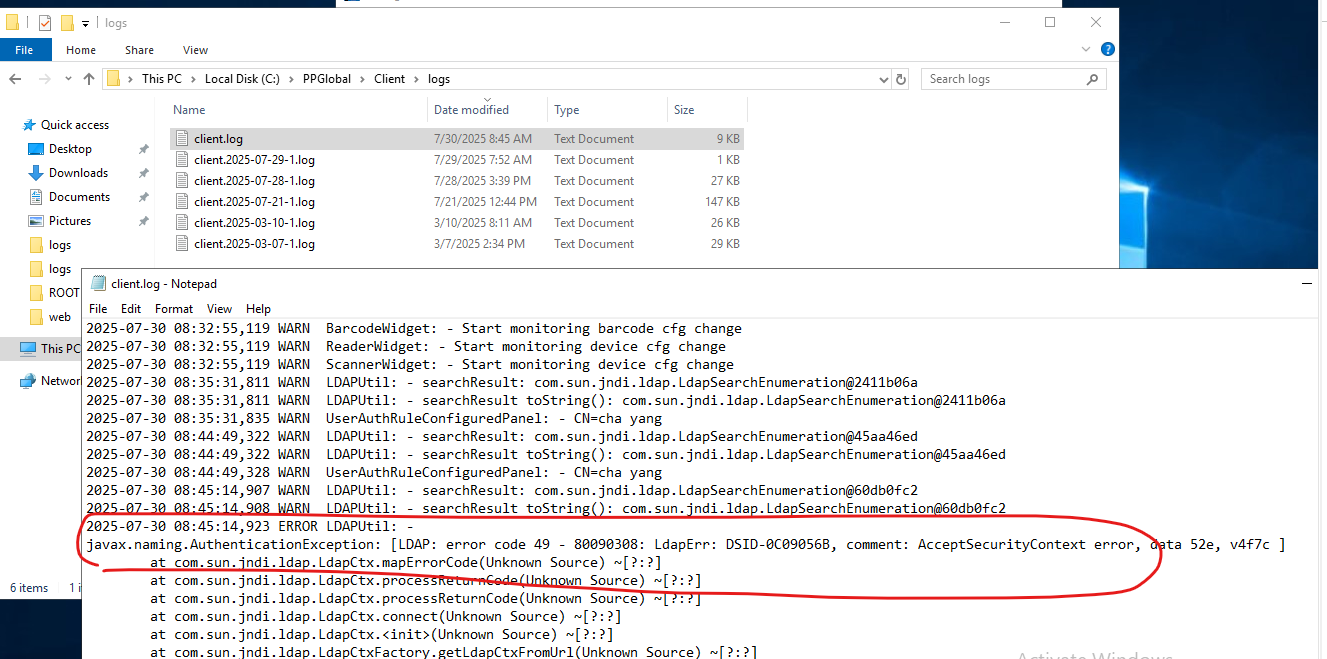This screenshot has height=659, width=1327.
Task: Click the back navigation arrow
Action: pos(16,79)
